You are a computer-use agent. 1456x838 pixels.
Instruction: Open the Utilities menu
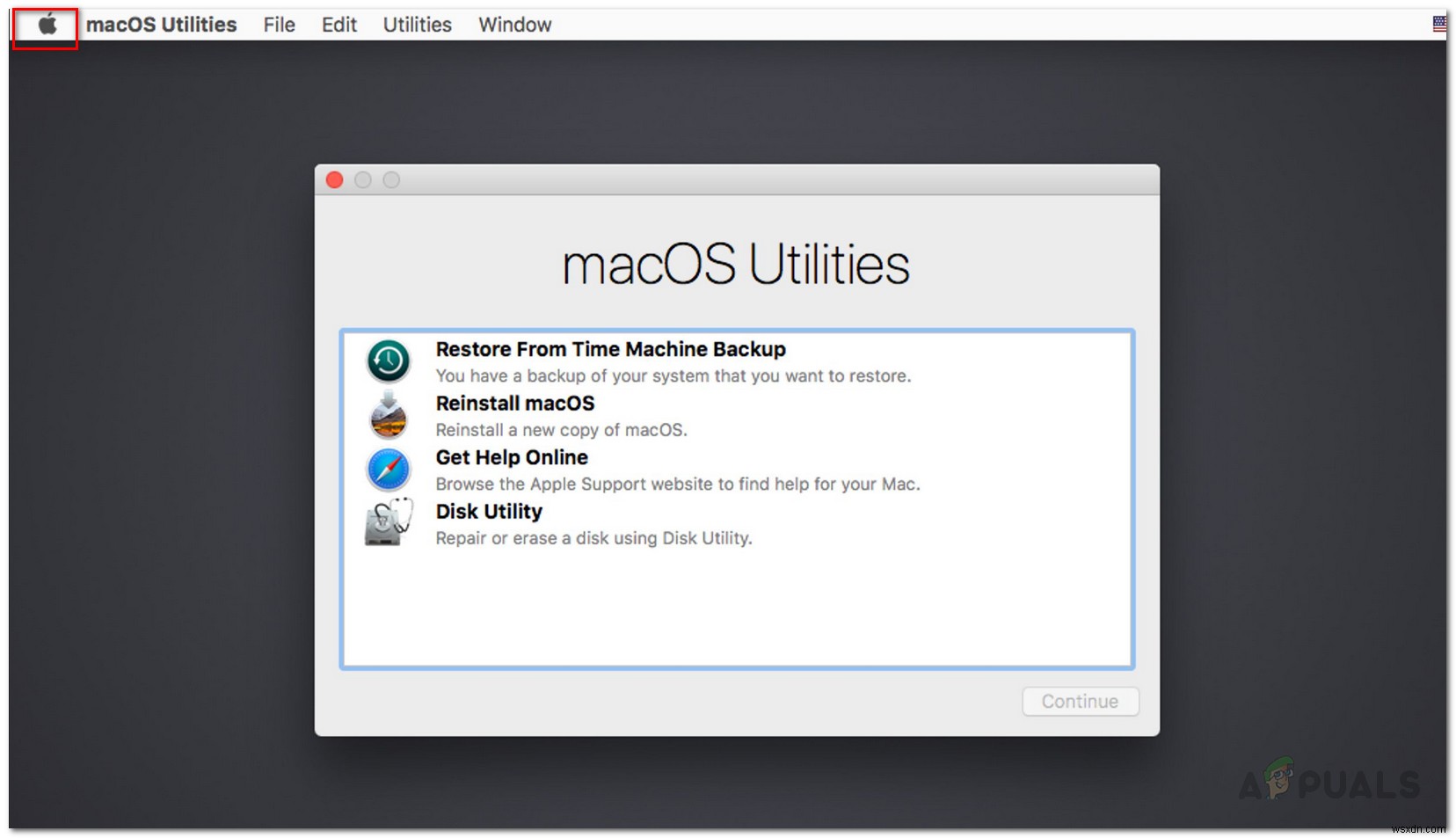click(417, 24)
